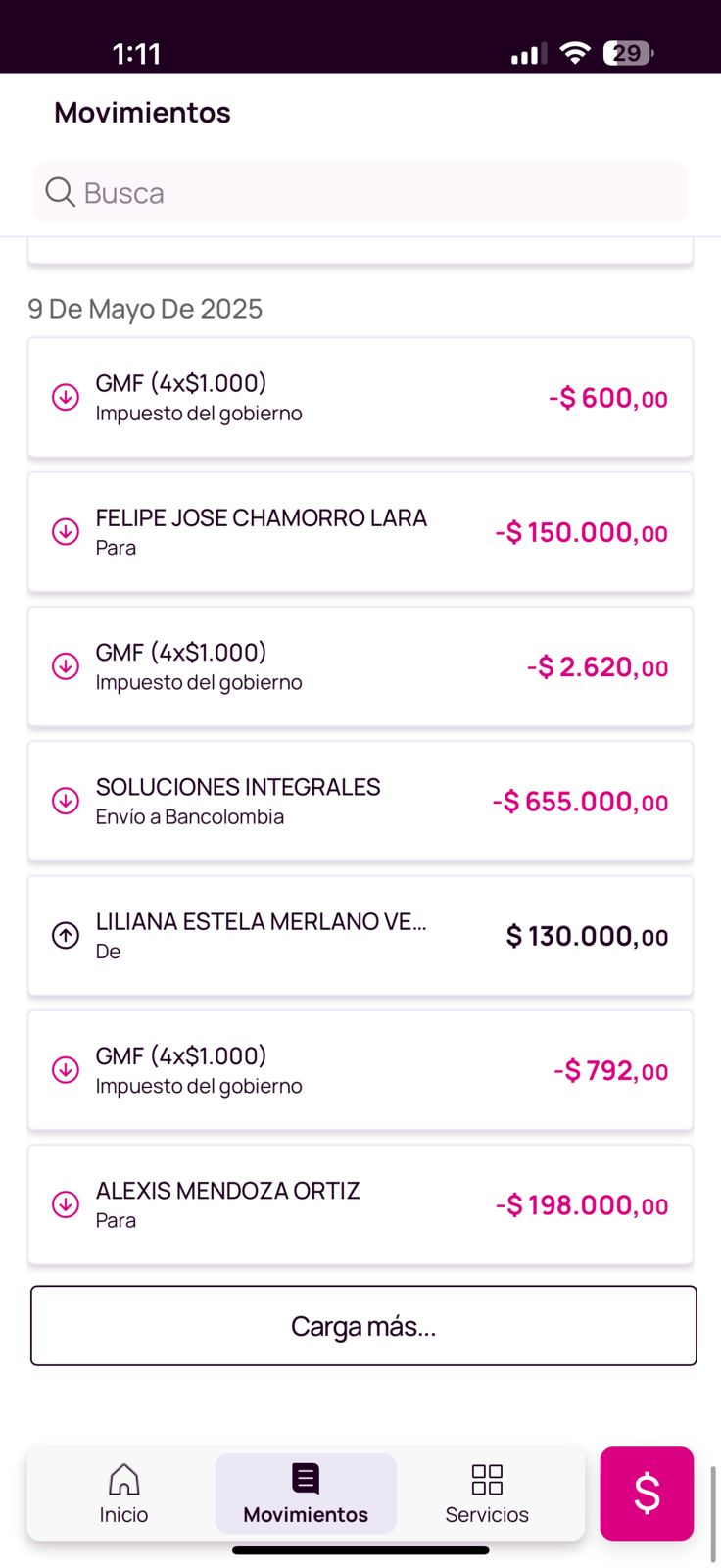The height and width of the screenshot is (1568, 721).
Task: Click the scrollbar at the right edge
Action: point(712,1514)
